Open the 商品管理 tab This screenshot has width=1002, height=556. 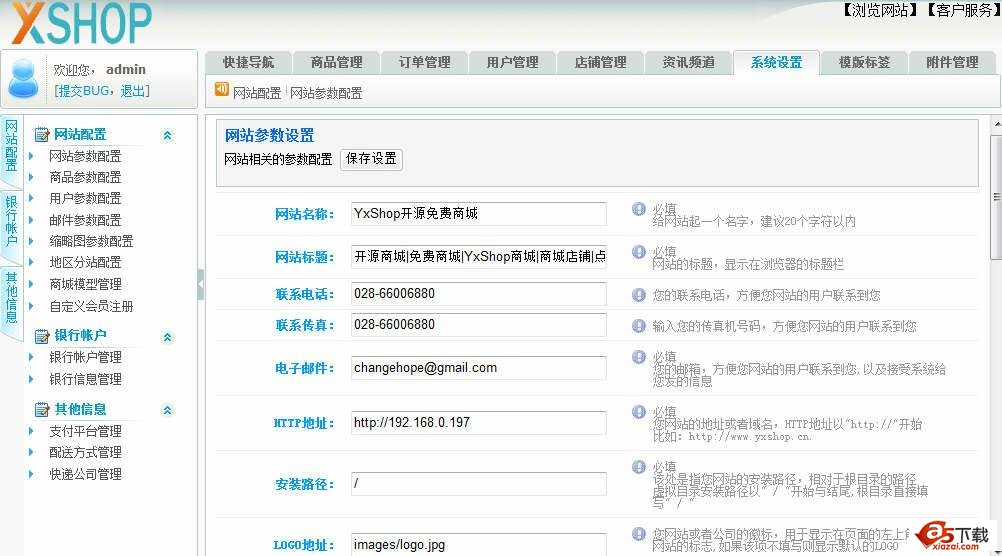337,62
